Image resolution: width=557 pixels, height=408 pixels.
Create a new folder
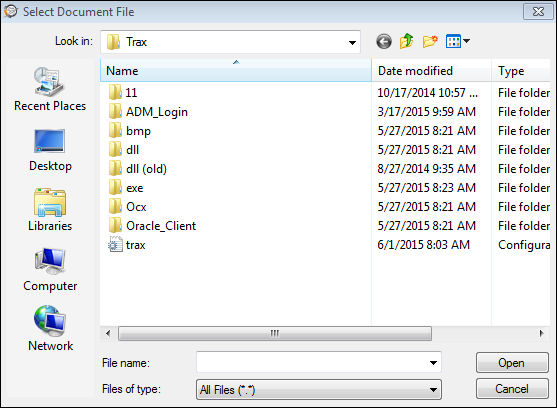[x=430, y=42]
